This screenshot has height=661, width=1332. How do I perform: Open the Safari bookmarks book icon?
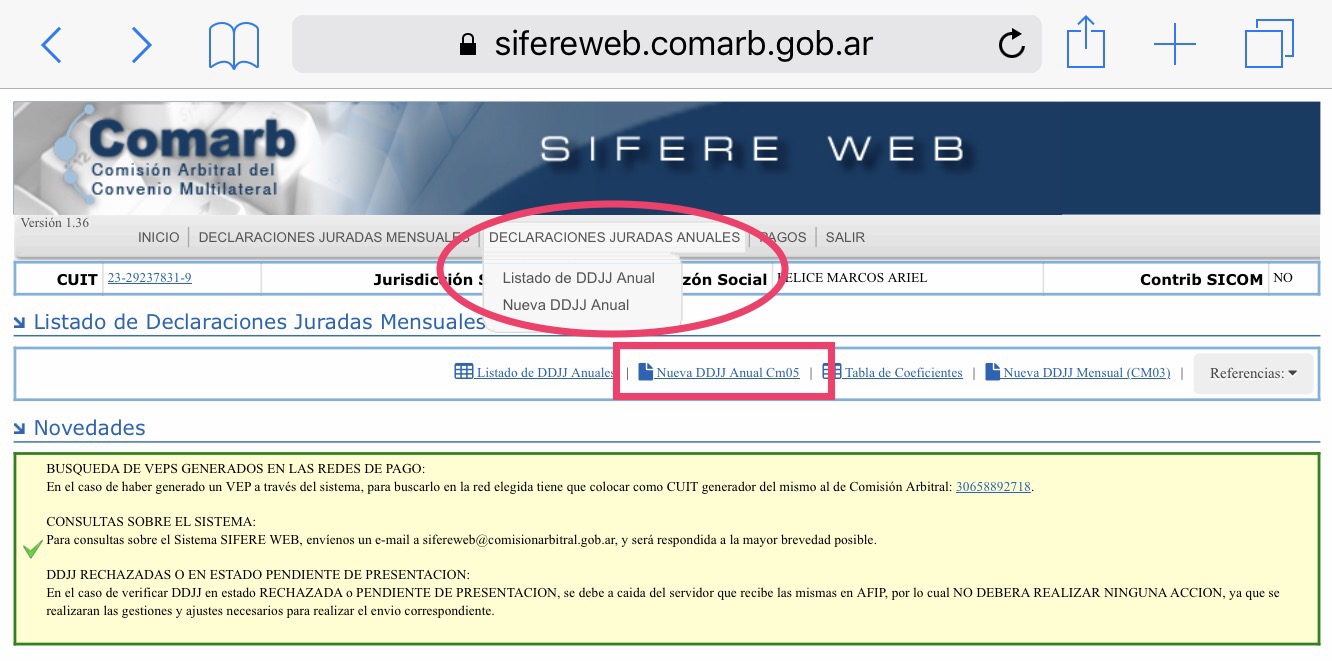(234, 45)
